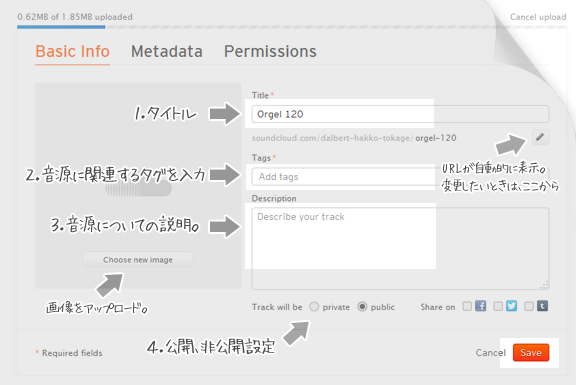The width and height of the screenshot is (576, 385).
Task: Click the pencil icon to edit URL
Action: point(540,137)
